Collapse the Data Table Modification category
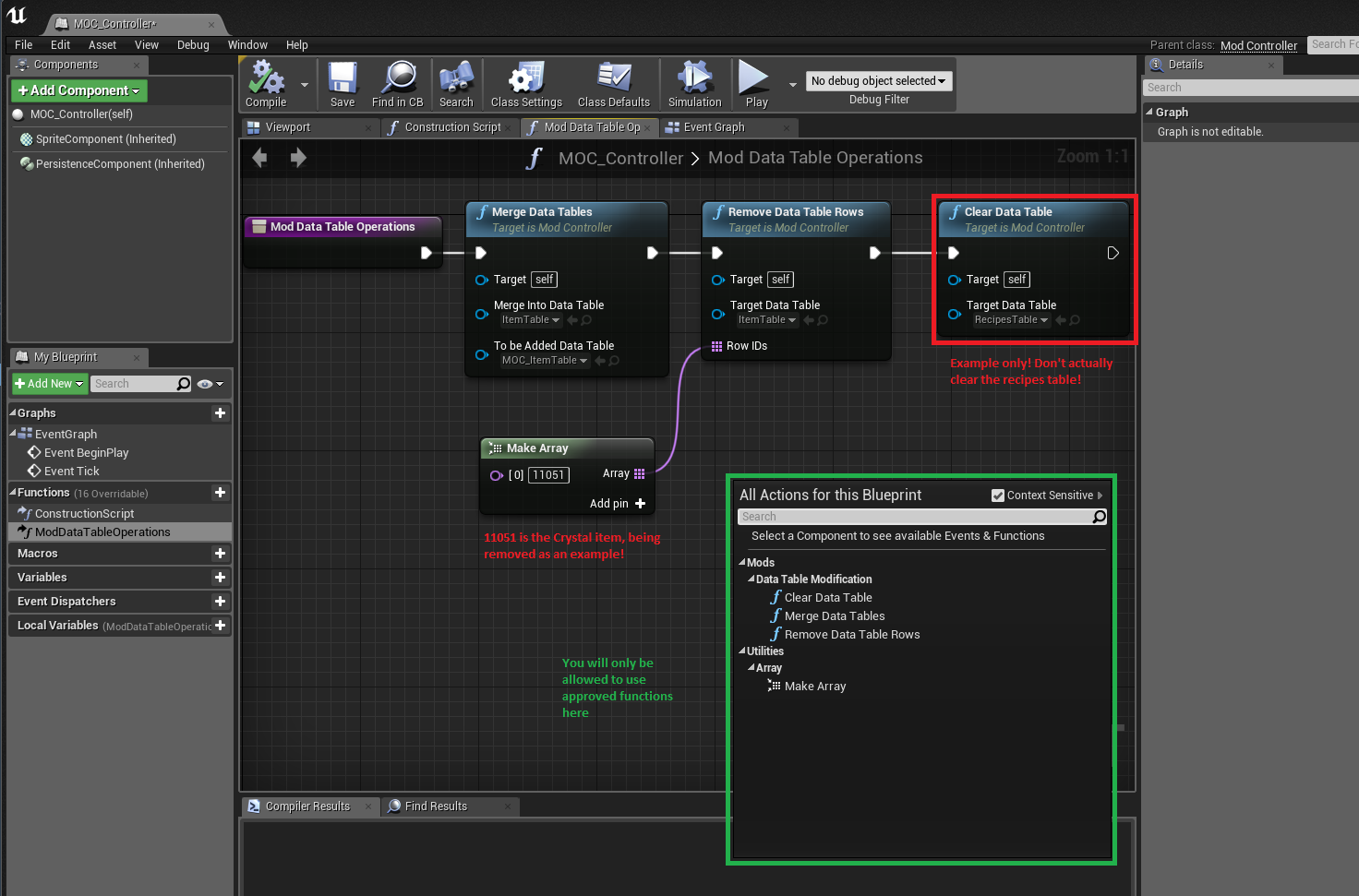The image size is (1359, 896). [x=752, y=579]
